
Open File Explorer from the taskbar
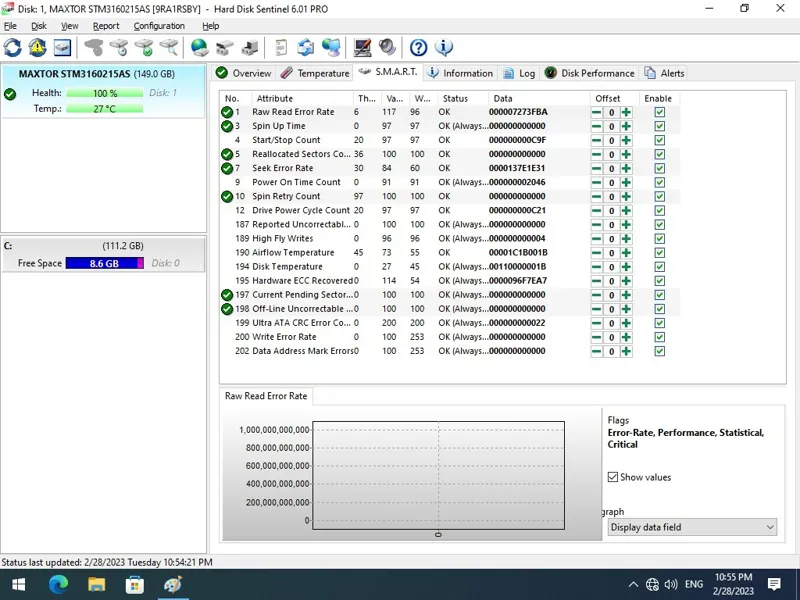click(96, 584)
